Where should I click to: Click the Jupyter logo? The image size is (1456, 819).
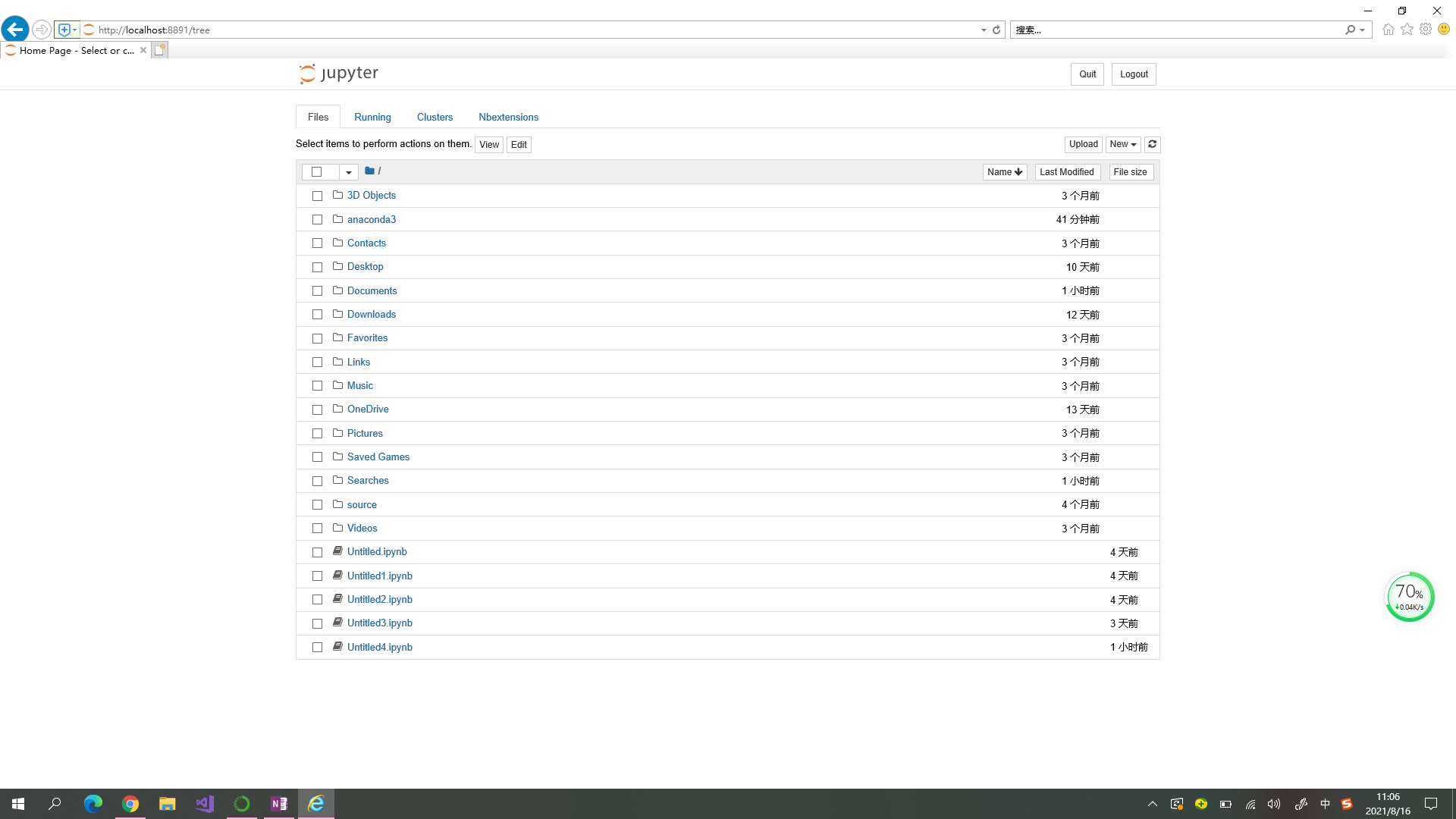tap(338, 74)
